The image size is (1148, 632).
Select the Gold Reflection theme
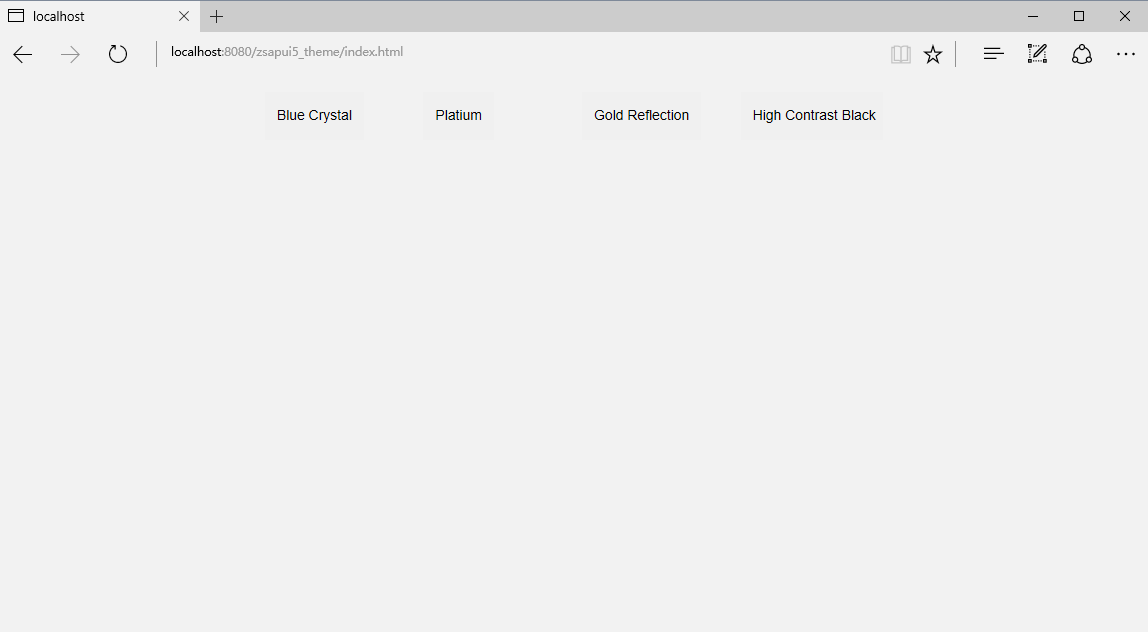click(x=641, y=115)
